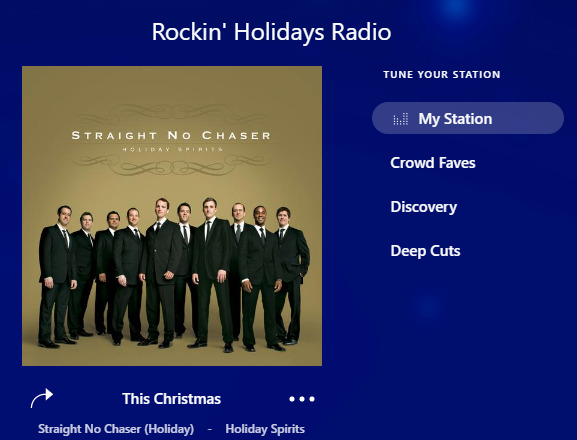
Task: Click the decorative swirl below the album subtitle
Action: pyautogui.click(x=171, y=164)
